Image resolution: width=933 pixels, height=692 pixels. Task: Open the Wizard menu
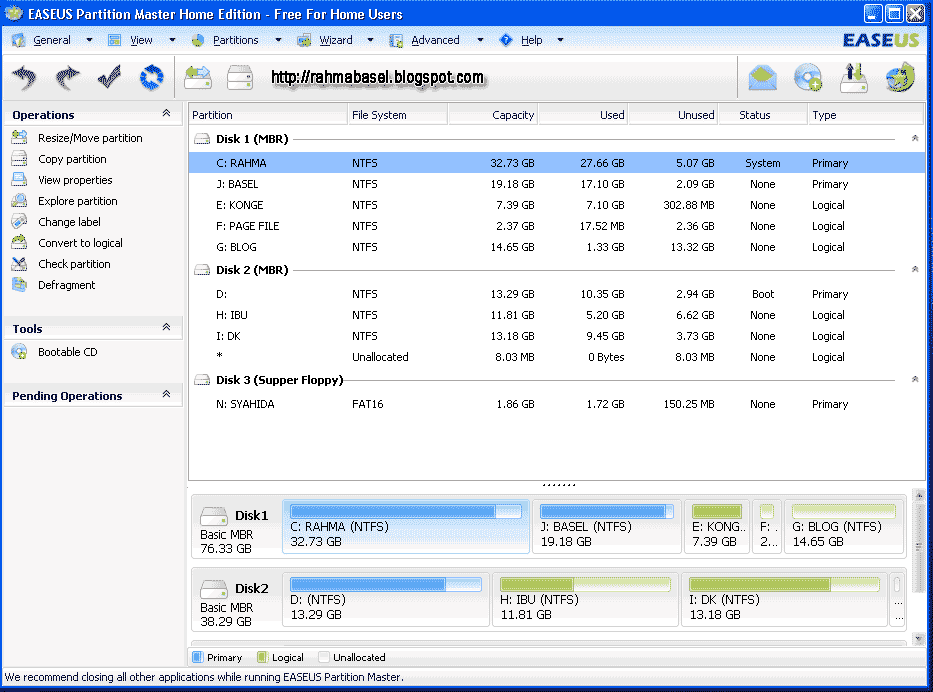[x=336, y=40]
